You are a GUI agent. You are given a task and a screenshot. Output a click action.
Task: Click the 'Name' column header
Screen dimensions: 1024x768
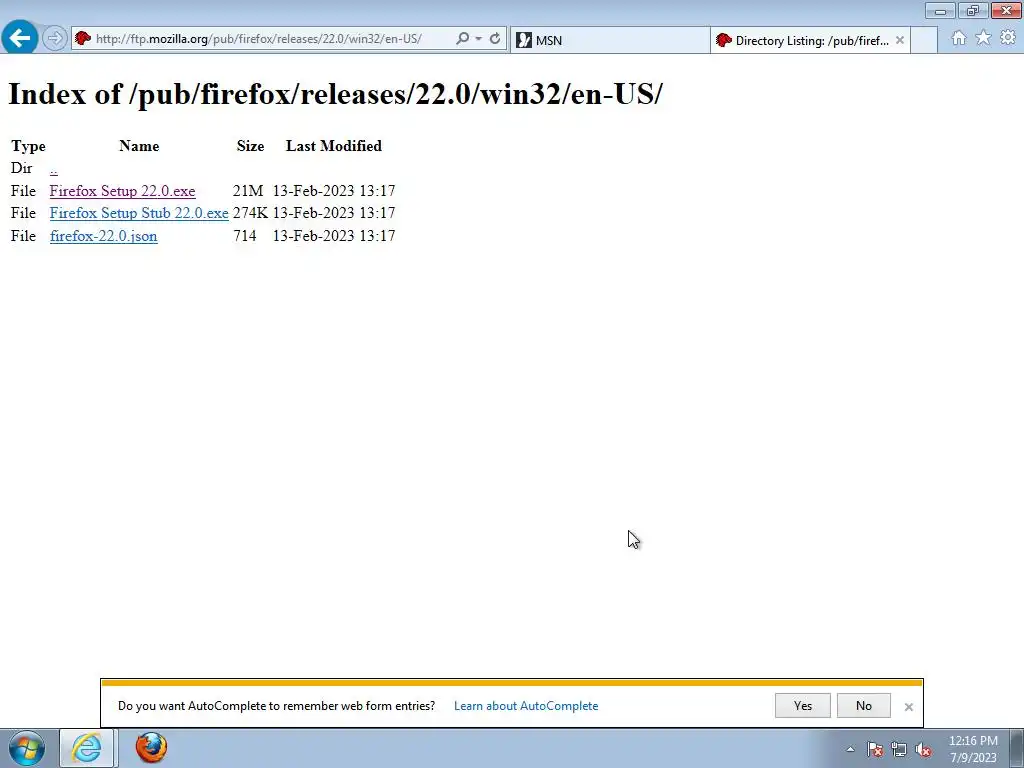(x=139, y=146)
